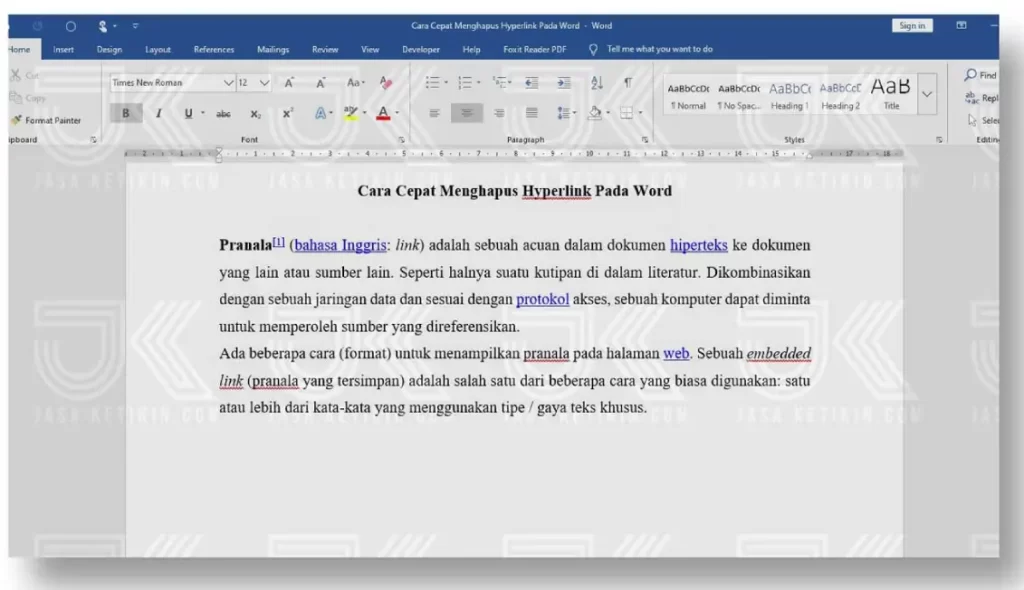This screenshot has height=590, width=1024.
Task: Open the font name dropdown
Action: pos(228,83)
